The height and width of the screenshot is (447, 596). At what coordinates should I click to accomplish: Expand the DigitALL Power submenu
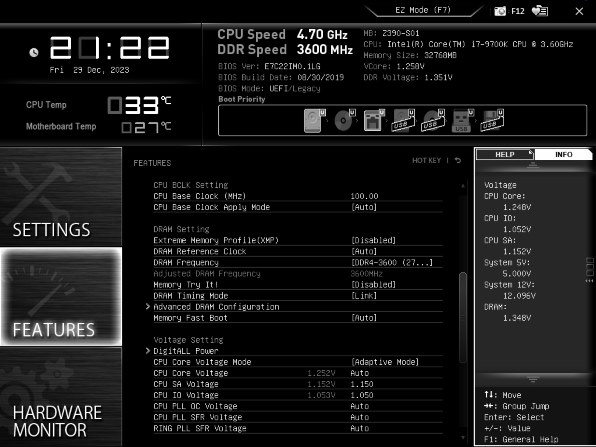coord(186,351)
